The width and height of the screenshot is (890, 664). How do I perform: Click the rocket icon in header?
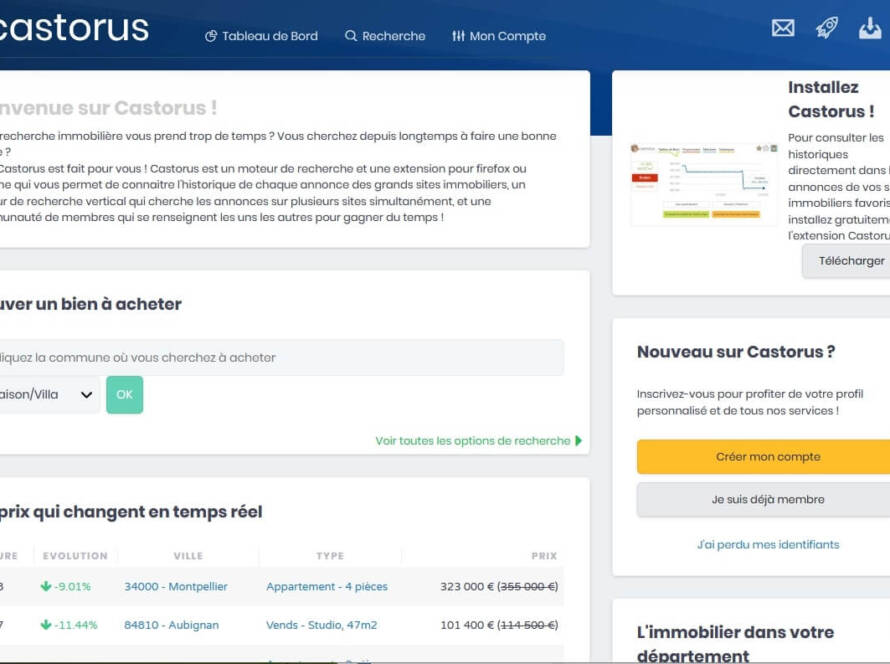[x=827, y=28]
